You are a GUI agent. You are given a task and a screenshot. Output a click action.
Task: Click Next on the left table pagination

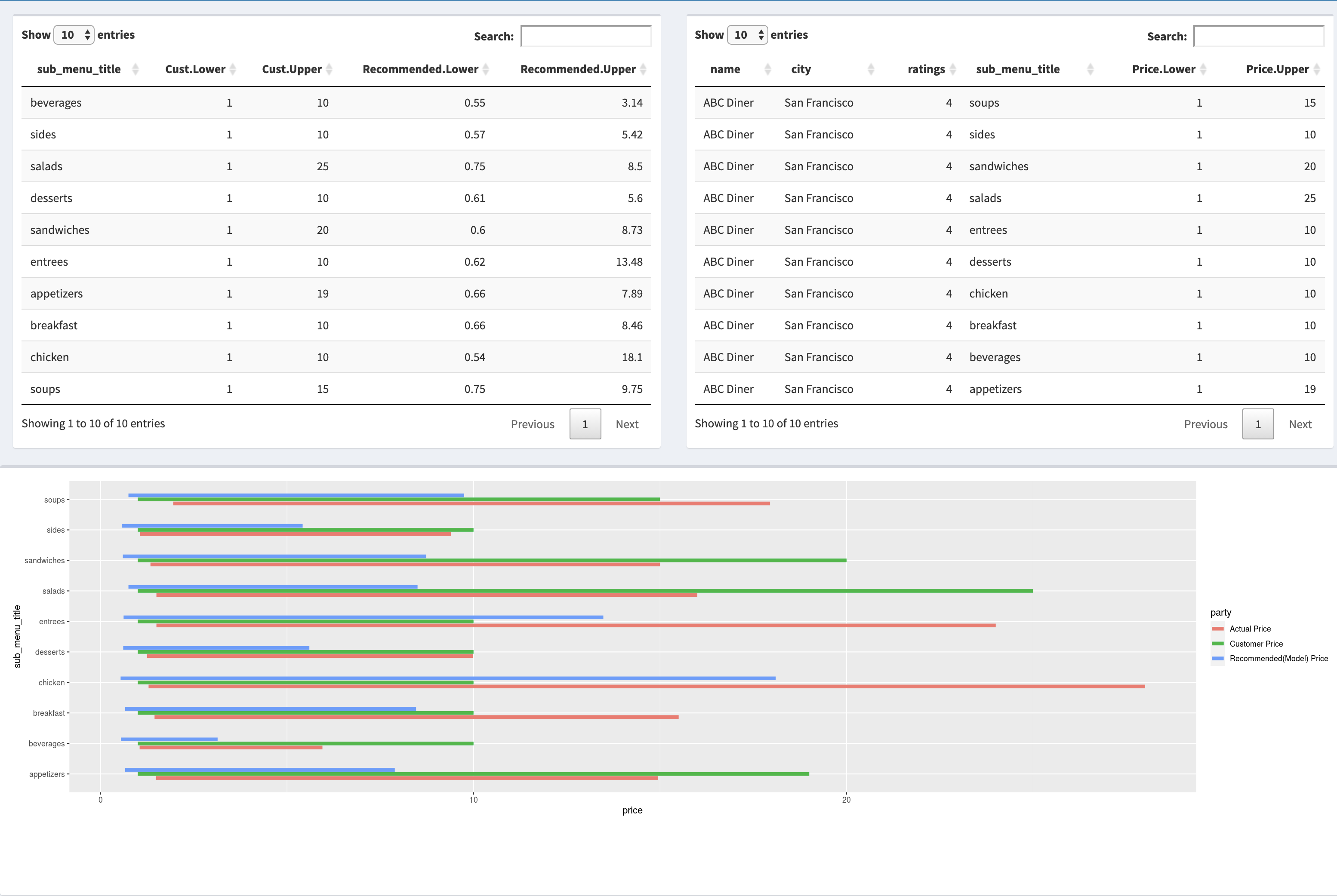tap(627, 423)
